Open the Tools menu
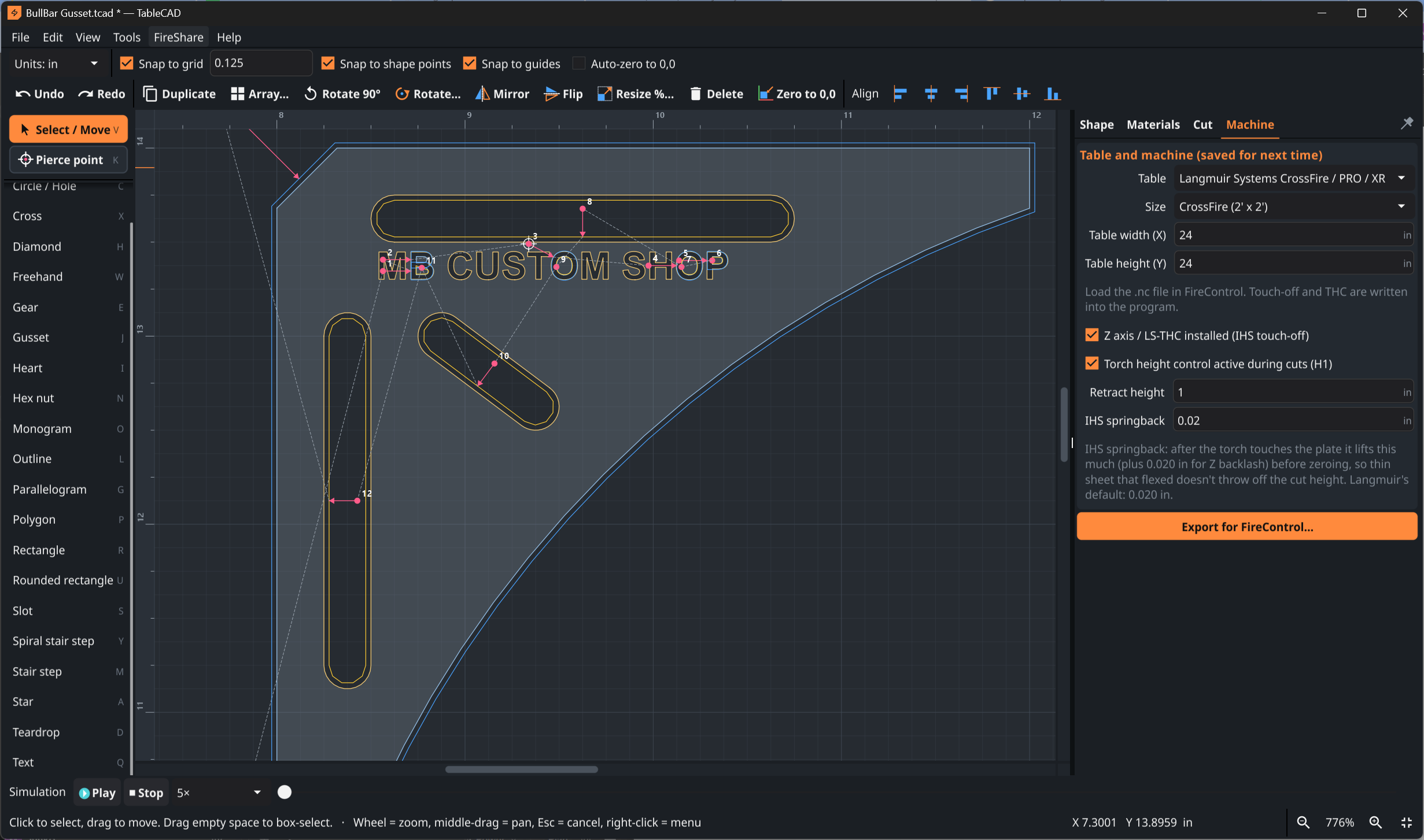1424x840 pixels. point(127,37)
